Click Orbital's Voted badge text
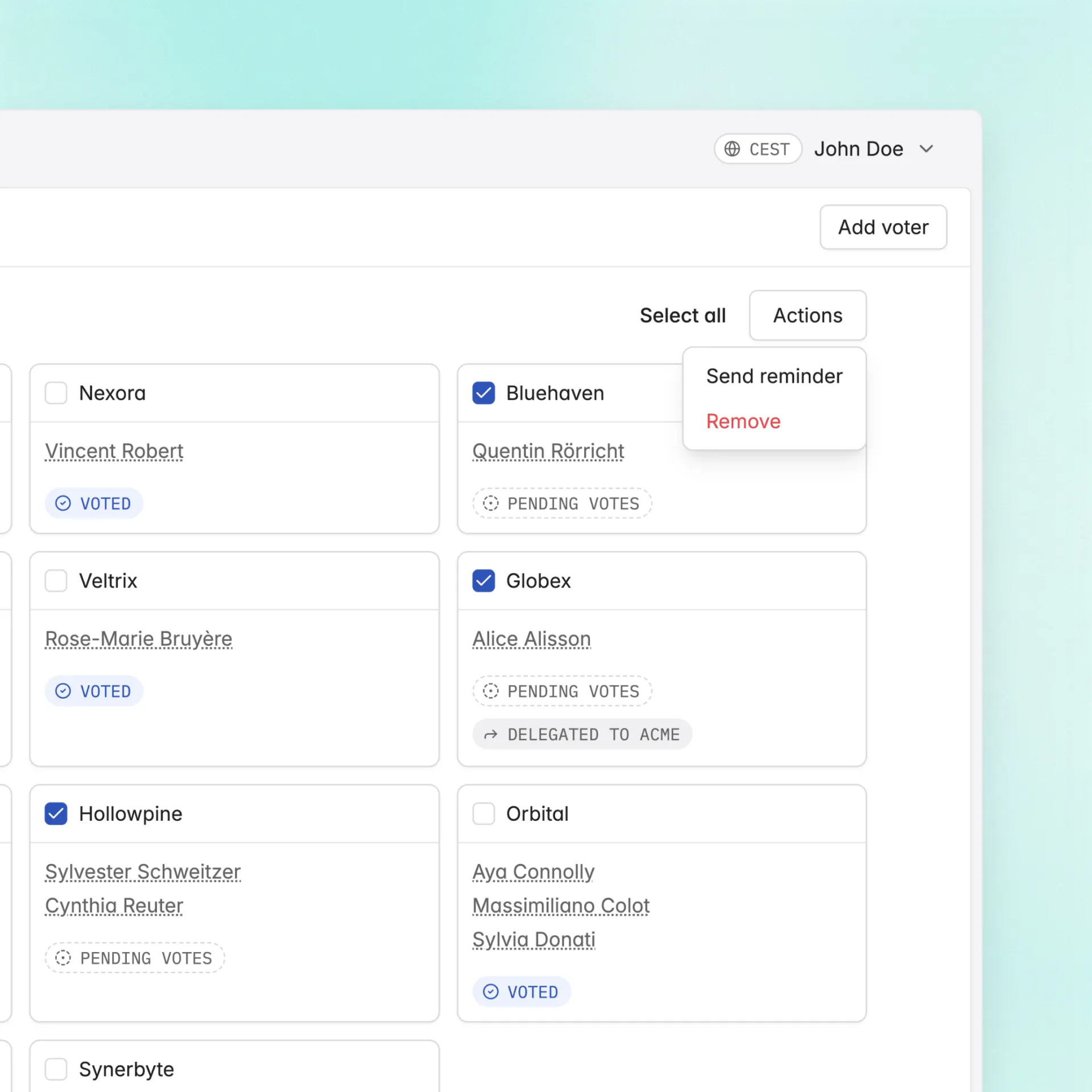 (533, 992)
